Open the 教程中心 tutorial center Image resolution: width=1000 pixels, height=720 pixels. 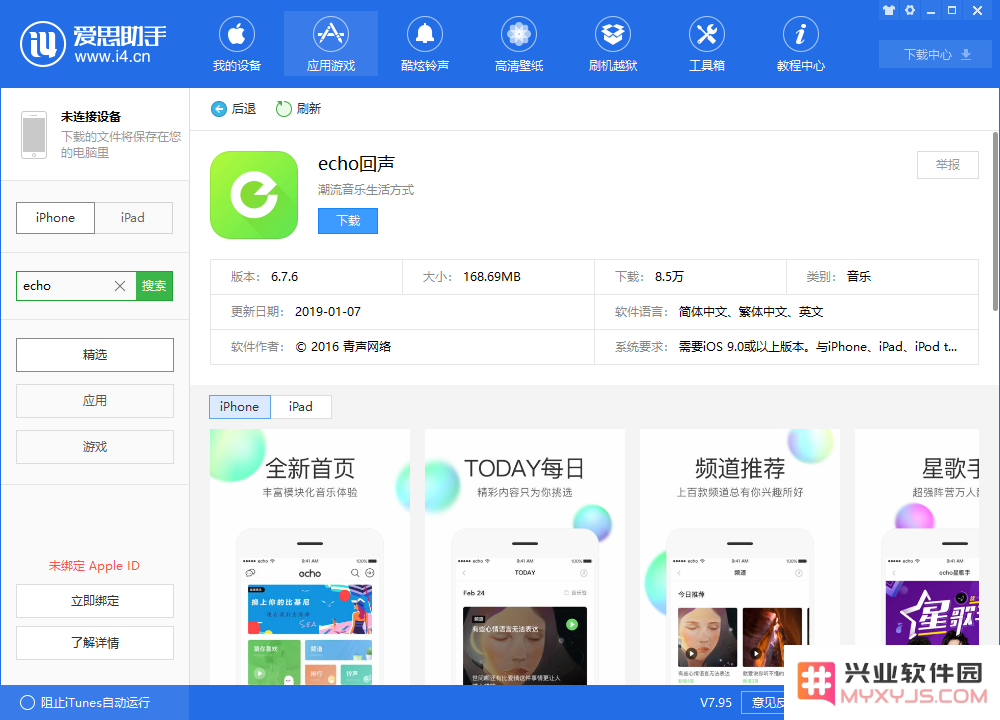800,44
